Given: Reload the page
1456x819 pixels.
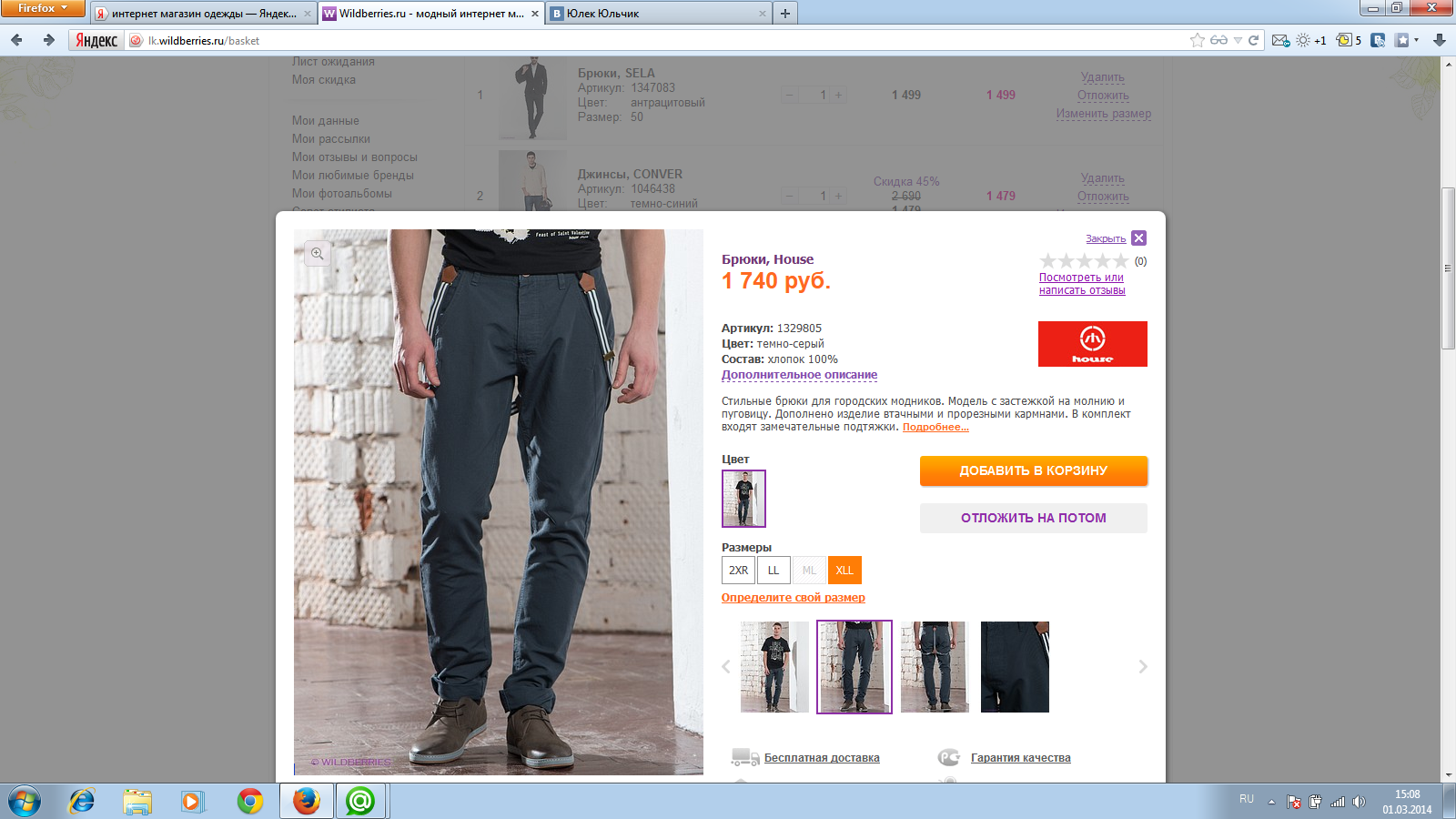Looking at the screenshot, I should (1253, 40).
